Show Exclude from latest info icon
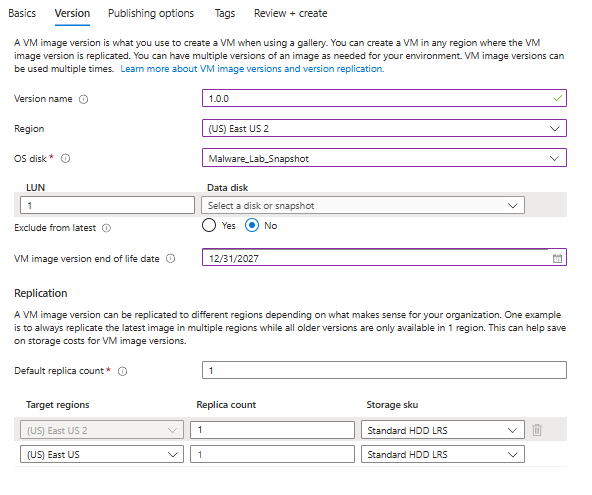Screen dimensions: 592x495 point(106,228)
